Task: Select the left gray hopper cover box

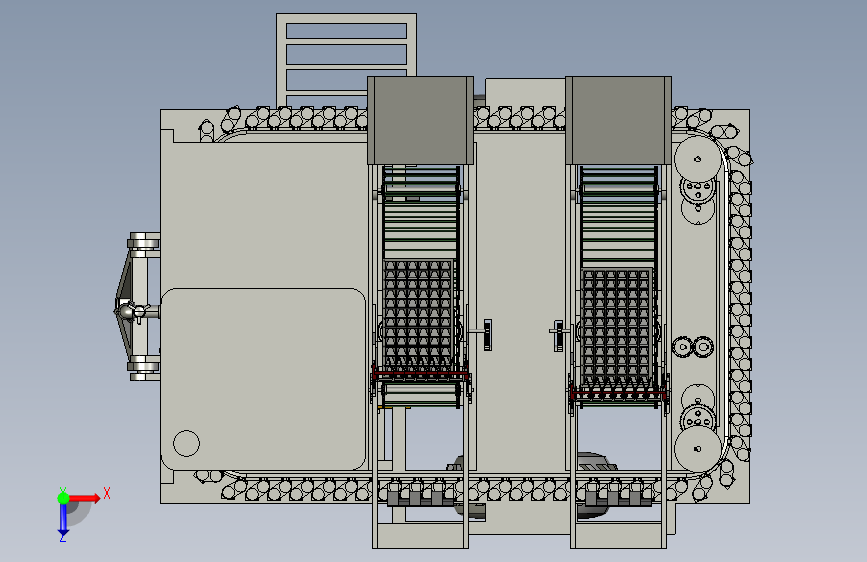Action: [420, 120]
